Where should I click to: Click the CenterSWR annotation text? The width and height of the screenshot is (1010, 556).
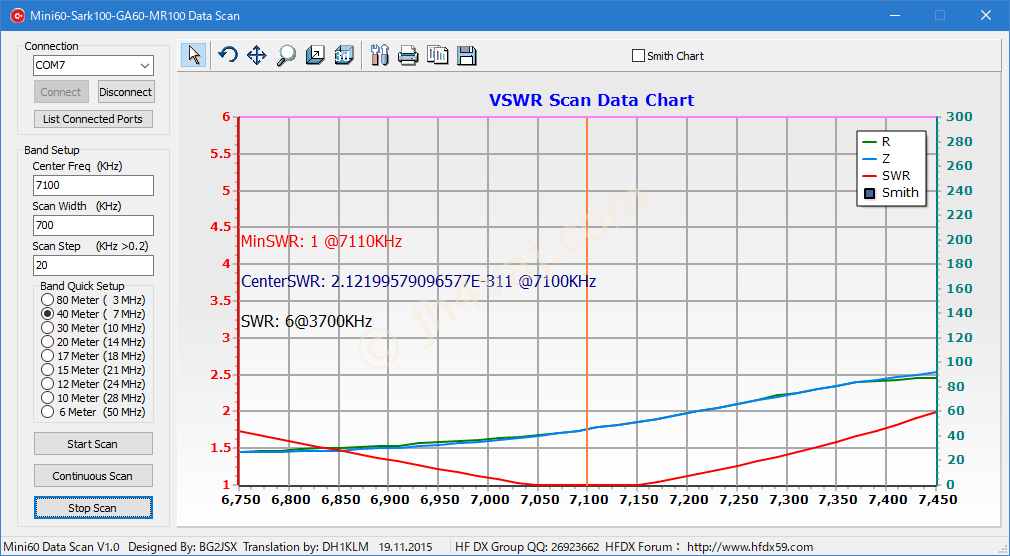419,282
